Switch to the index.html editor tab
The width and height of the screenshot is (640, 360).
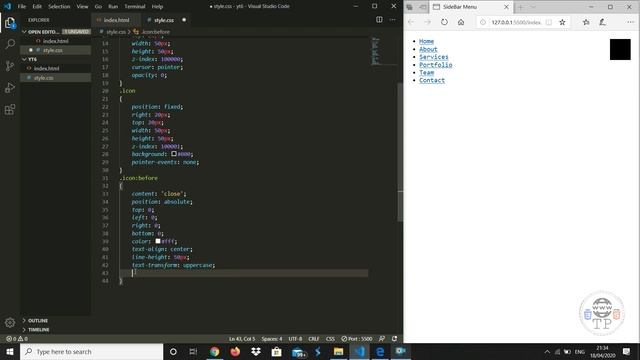116,20
